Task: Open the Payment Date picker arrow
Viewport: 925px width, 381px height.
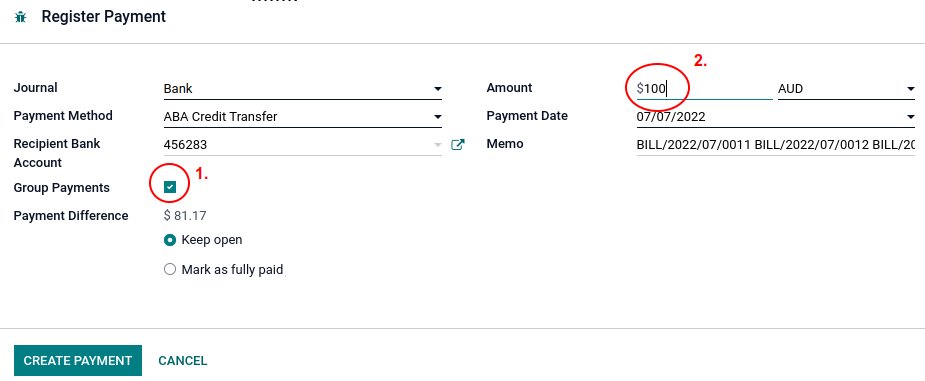Action: pyautogui.click(x=910, y=117)
